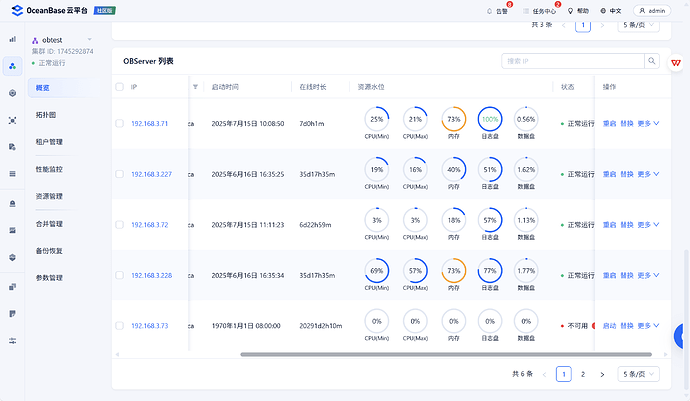This screenshot has height=401, width=690.
Task: Expand 更多 for 192.168.3.228
Action: tap(649, 276)
